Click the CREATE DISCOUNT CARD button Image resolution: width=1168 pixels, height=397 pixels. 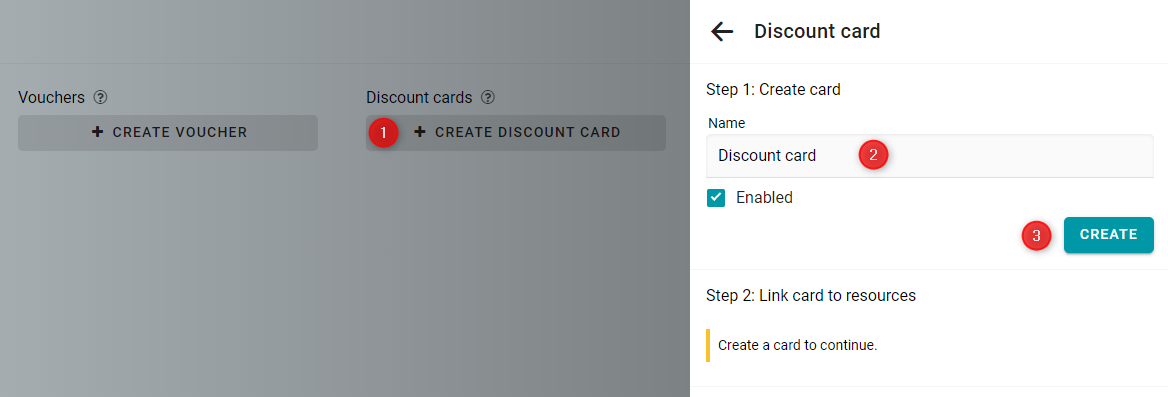pyautogui.click(x=515, y=133)
